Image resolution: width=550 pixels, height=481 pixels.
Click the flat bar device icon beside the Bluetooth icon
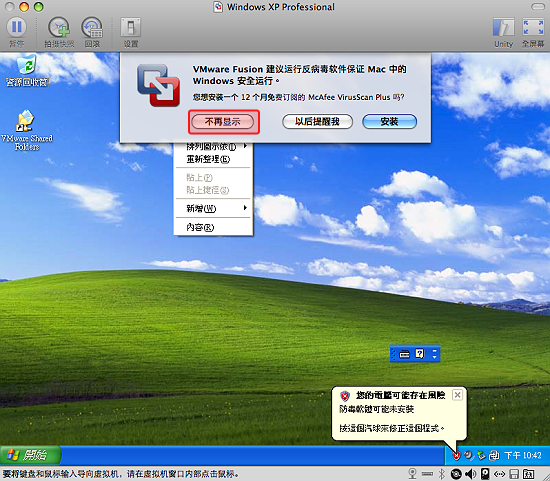(427, 474)
